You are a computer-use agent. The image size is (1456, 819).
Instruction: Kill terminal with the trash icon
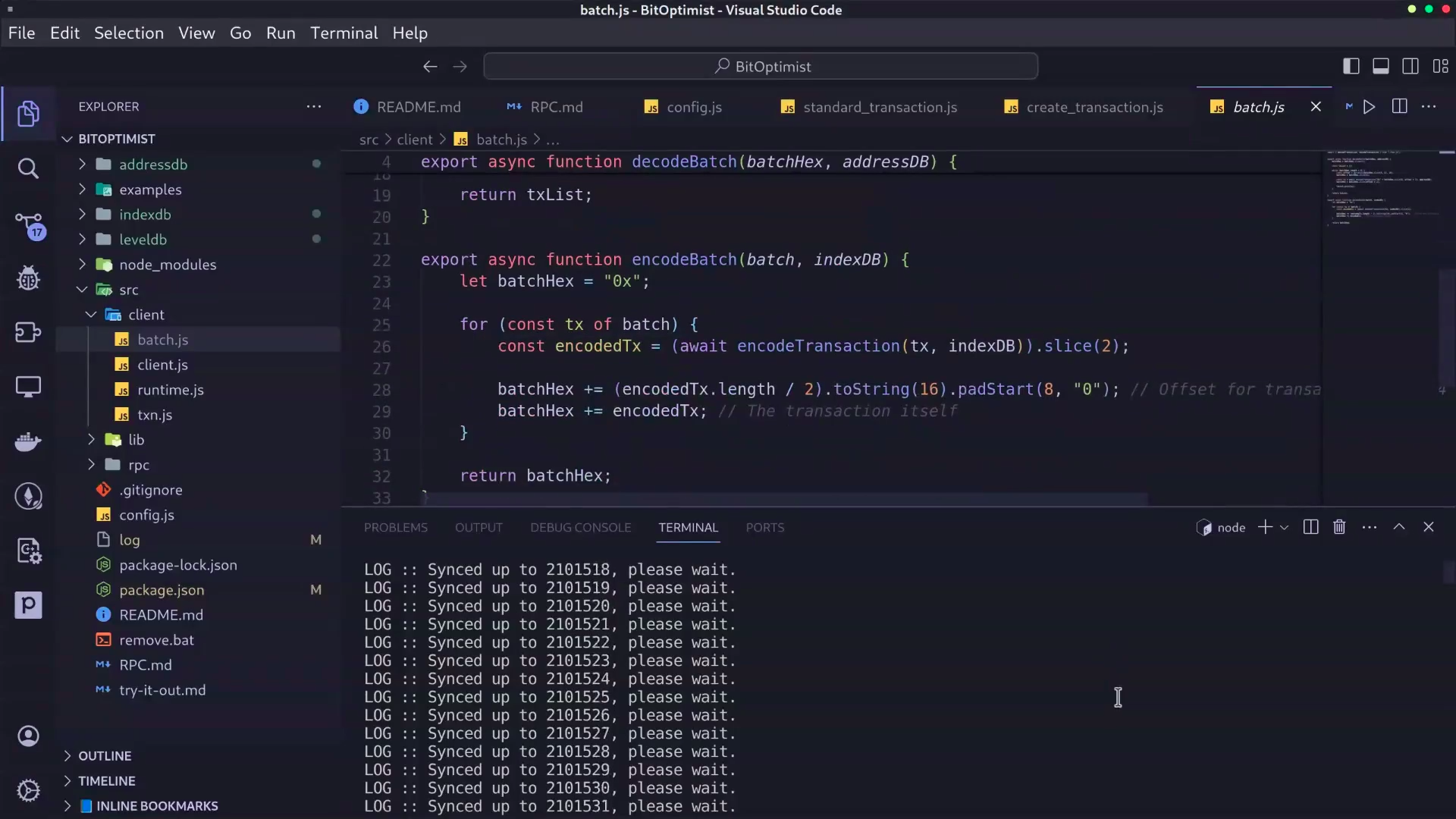click(x=1339, y=527)
